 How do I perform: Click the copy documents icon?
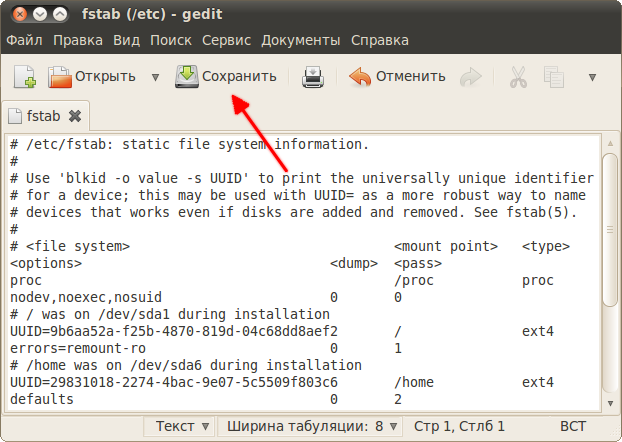pyautogui.click(x=554, y=77)
